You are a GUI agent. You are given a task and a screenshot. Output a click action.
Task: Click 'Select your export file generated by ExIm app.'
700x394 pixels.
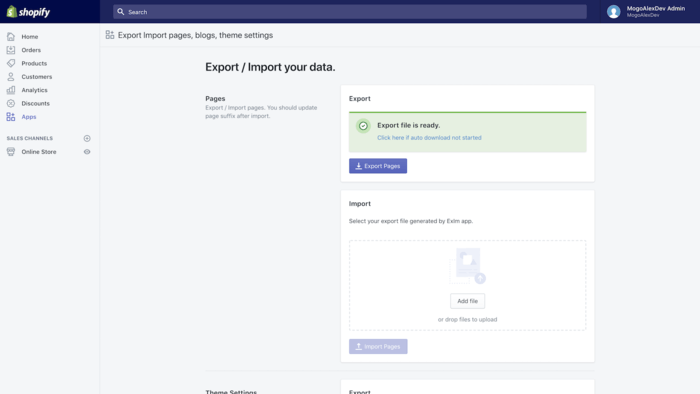[x=411, y=221]
